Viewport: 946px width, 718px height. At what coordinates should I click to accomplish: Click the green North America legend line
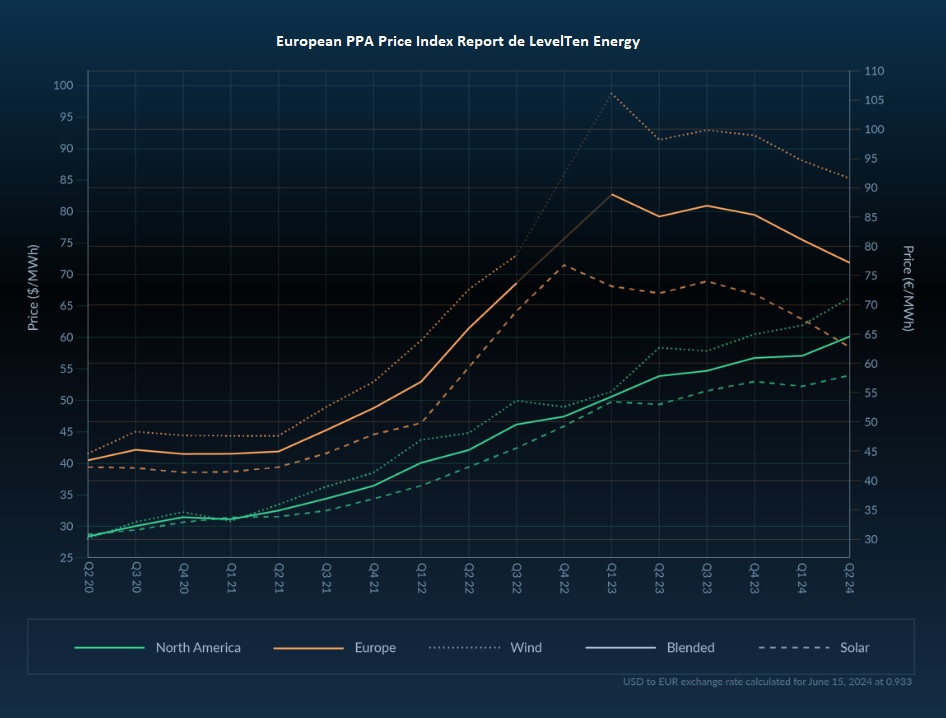[x=110, y=647]
